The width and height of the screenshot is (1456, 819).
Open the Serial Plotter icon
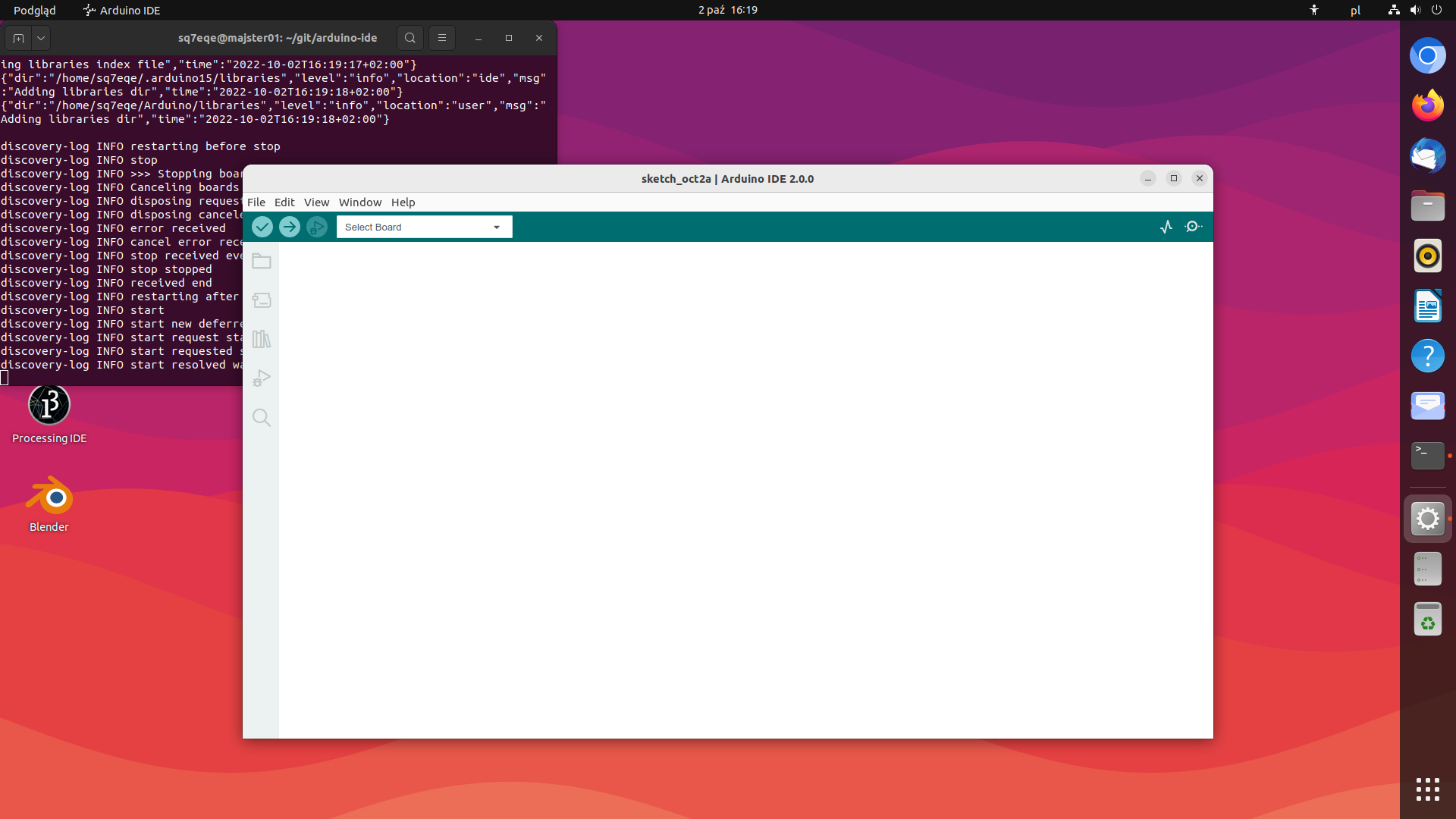1166,227
